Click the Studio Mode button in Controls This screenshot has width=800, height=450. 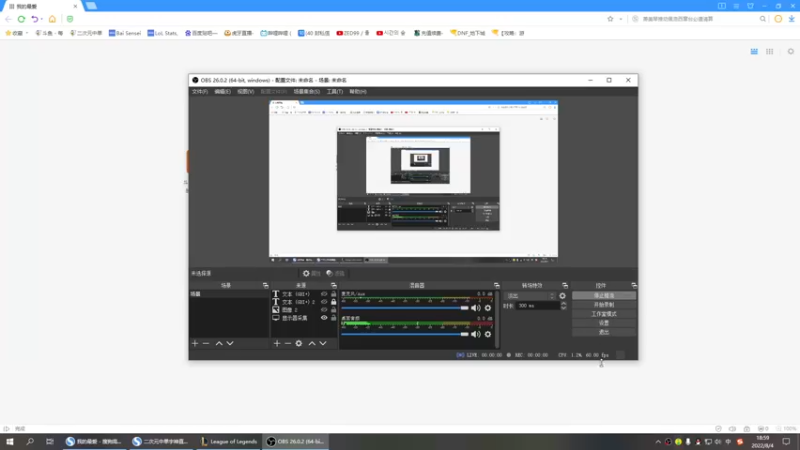[x=604, y=314]
